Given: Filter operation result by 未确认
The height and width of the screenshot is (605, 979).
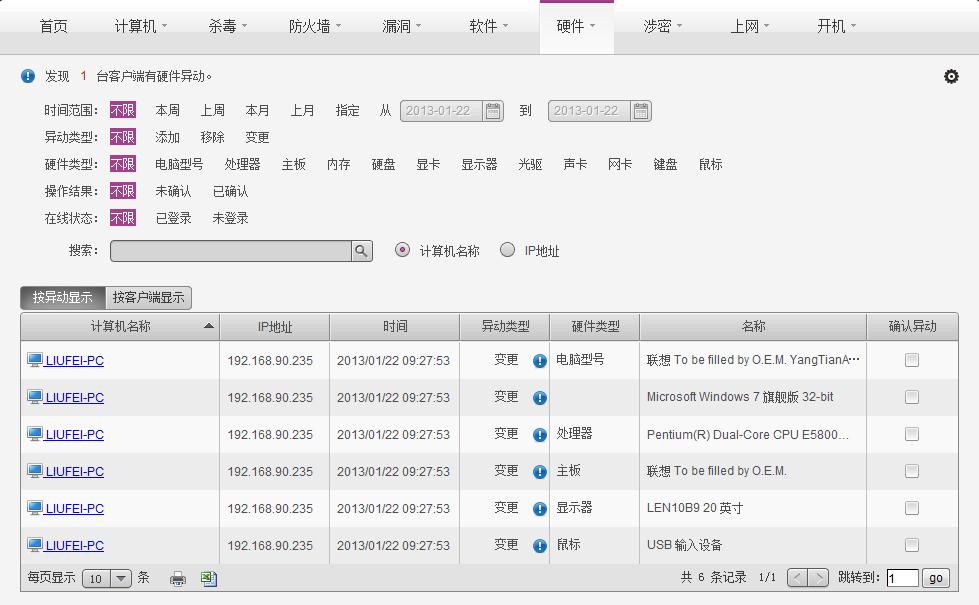Looking at the screenshot, I should click(x=173, y=191).
